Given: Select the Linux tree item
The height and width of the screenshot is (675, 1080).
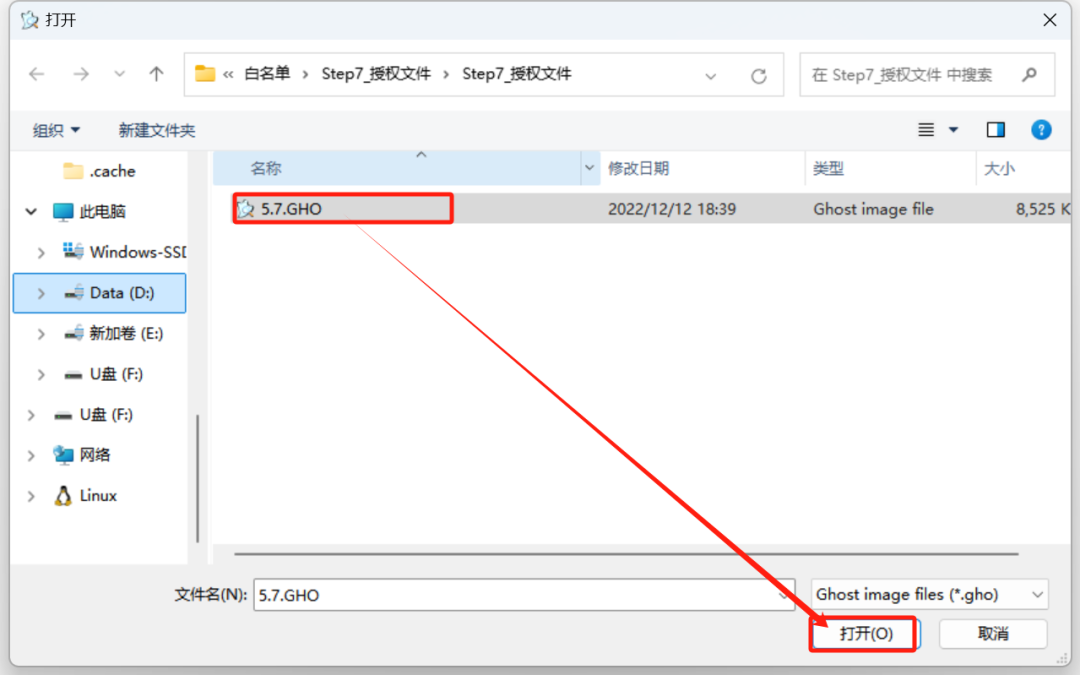Looking at the screenshot, I should [x=85, y=496].
